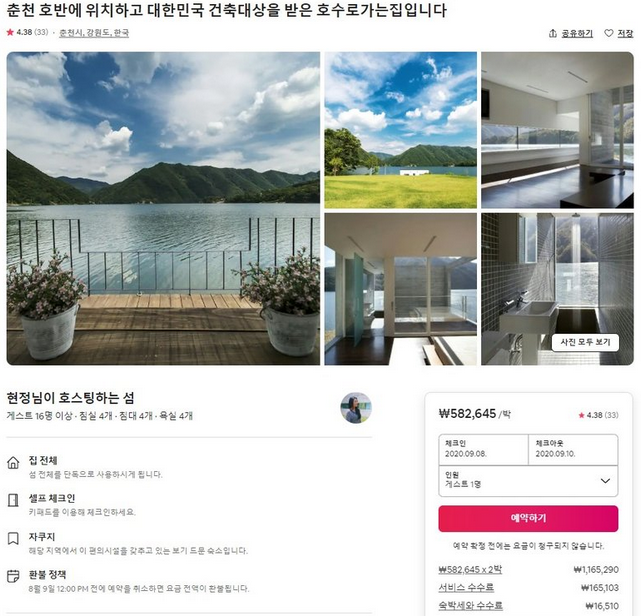The image size is (641, 616).
Task: Open the large lake deck photo
Action: (163, 208)
